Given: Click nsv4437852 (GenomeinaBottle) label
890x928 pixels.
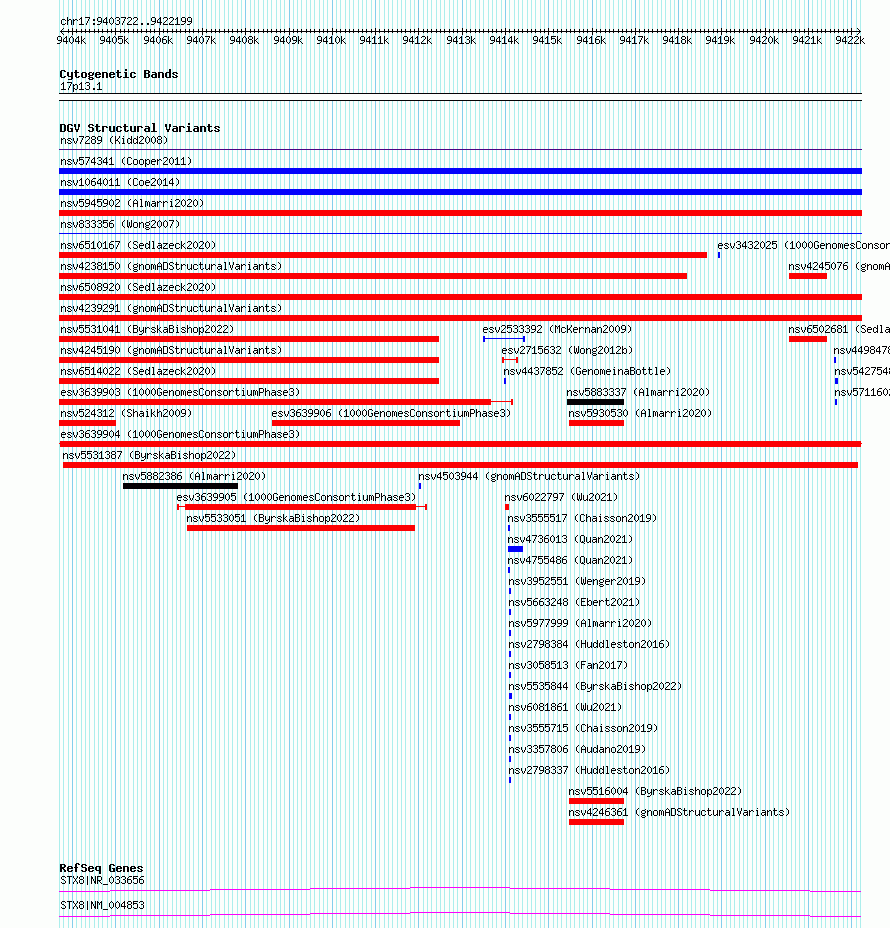Looking at the screenshot, I should (587, 371).
